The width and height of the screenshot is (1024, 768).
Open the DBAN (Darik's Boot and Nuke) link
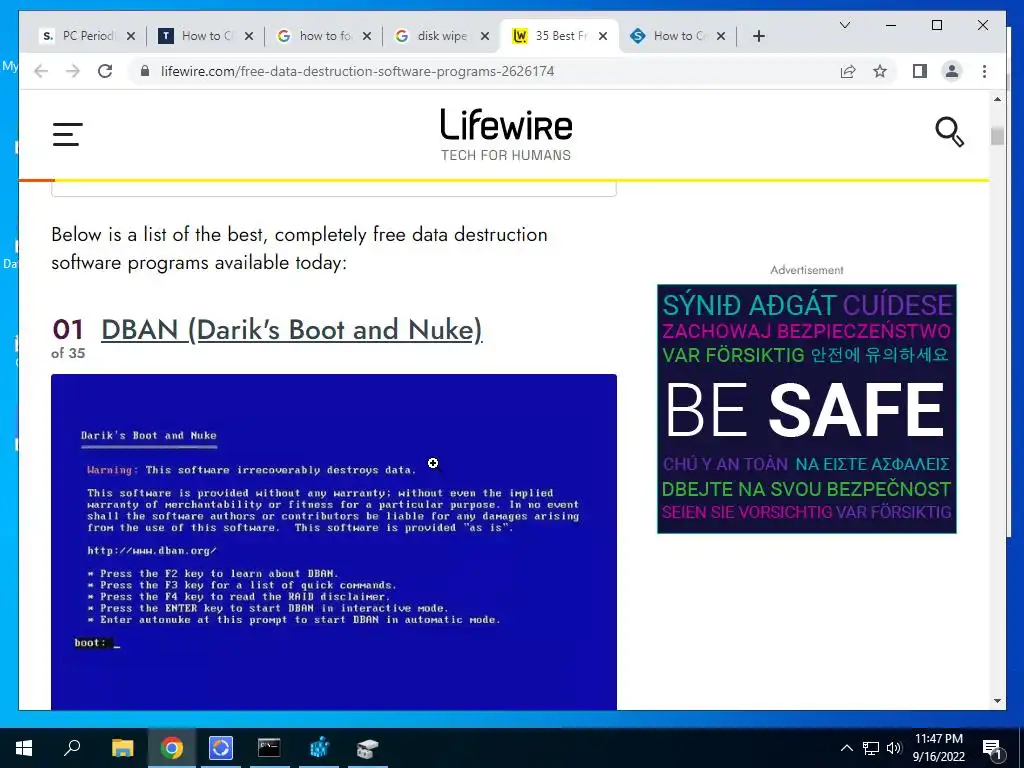point(292,330)
